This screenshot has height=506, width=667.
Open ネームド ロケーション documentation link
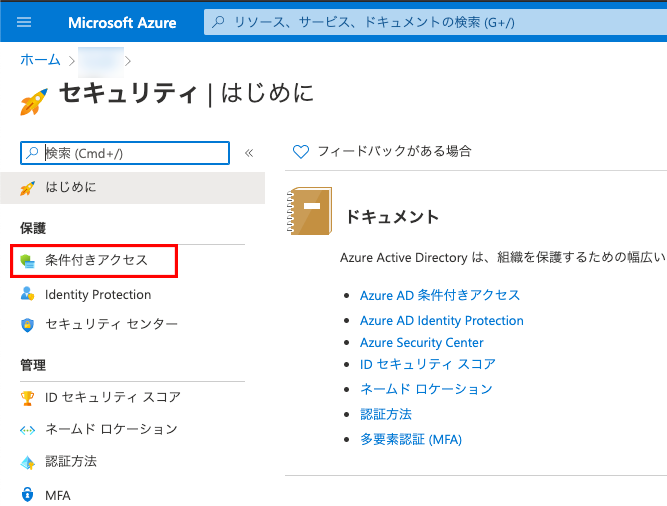(426, 389)
